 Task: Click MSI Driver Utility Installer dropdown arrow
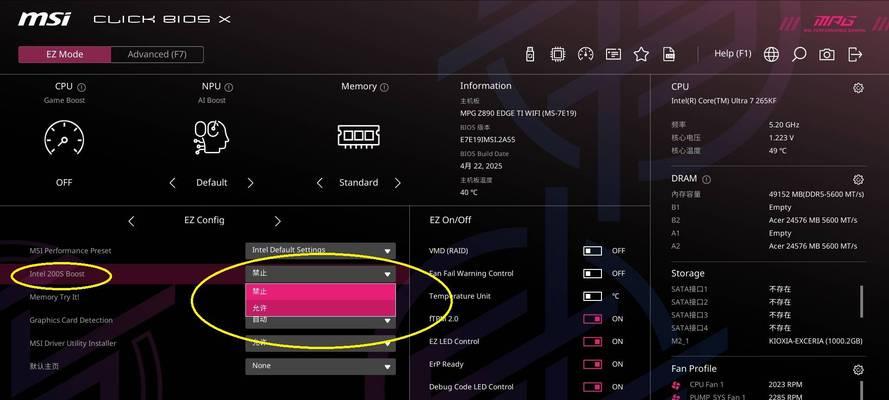point(387,343)
